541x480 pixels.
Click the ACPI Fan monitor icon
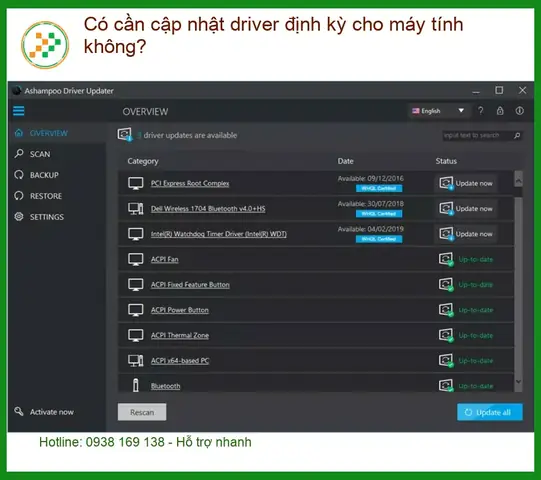click(136, 259)
